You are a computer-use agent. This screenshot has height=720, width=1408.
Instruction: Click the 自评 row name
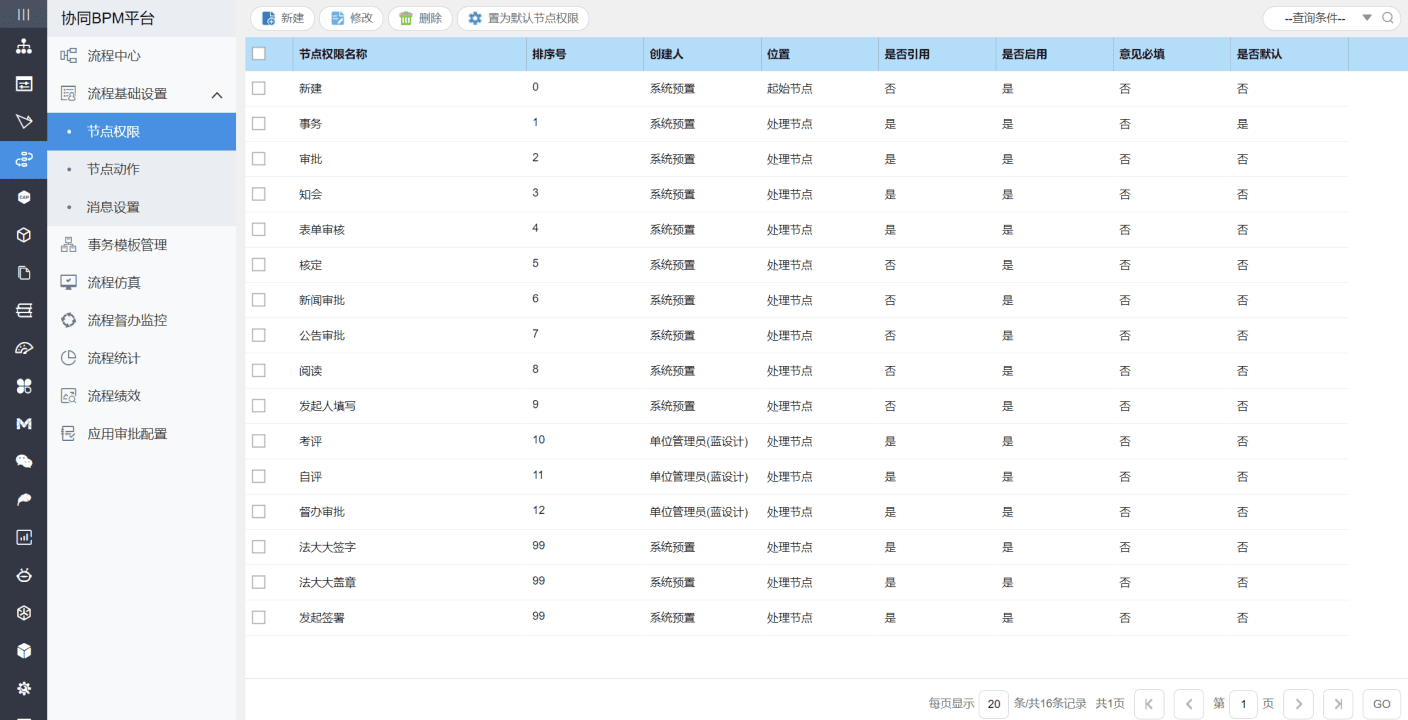(x=310, y=476)
